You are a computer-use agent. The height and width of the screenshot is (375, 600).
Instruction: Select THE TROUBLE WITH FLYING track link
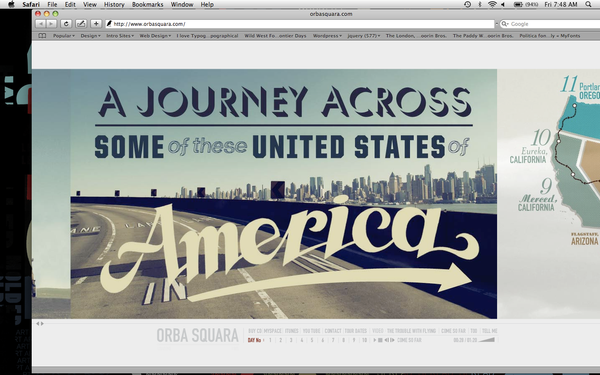(x=411, y=331)
